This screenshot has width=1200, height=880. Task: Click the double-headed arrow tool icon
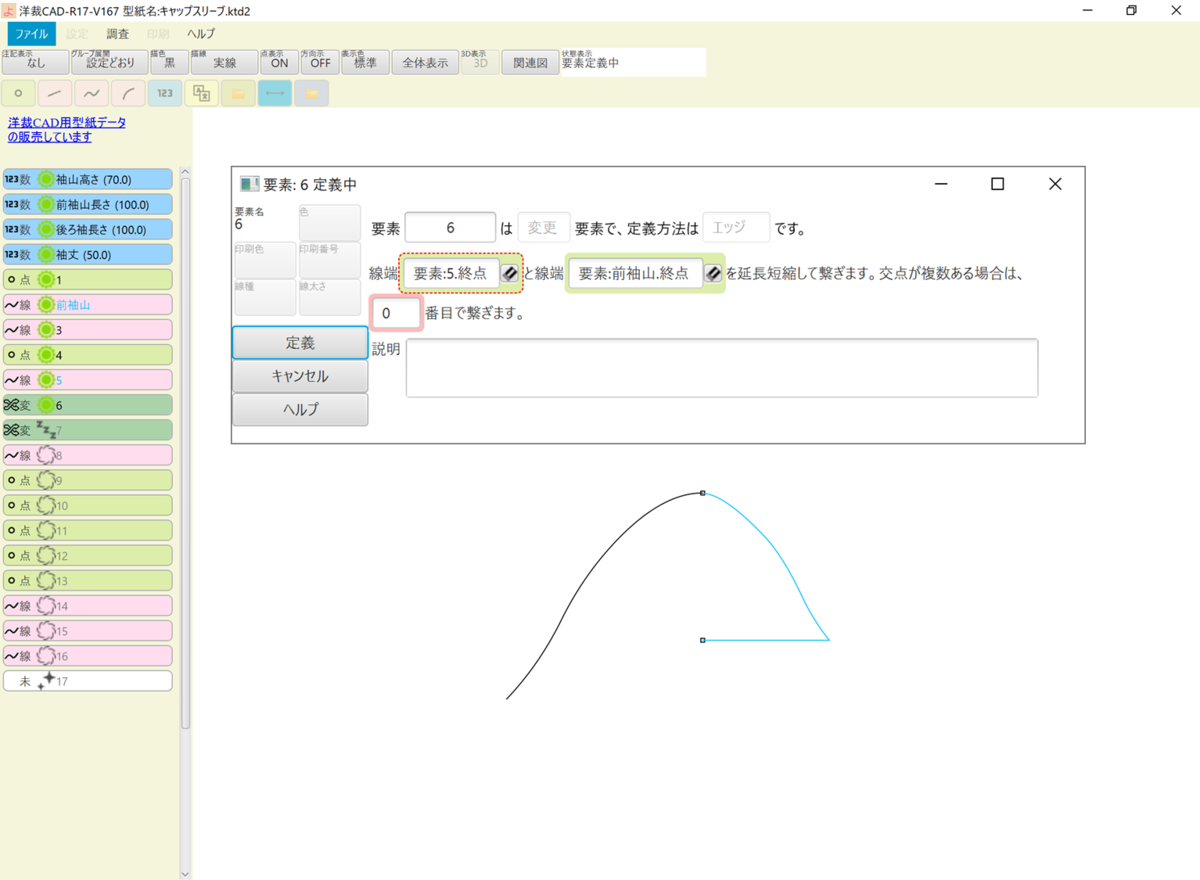click(x=274, y=92)
